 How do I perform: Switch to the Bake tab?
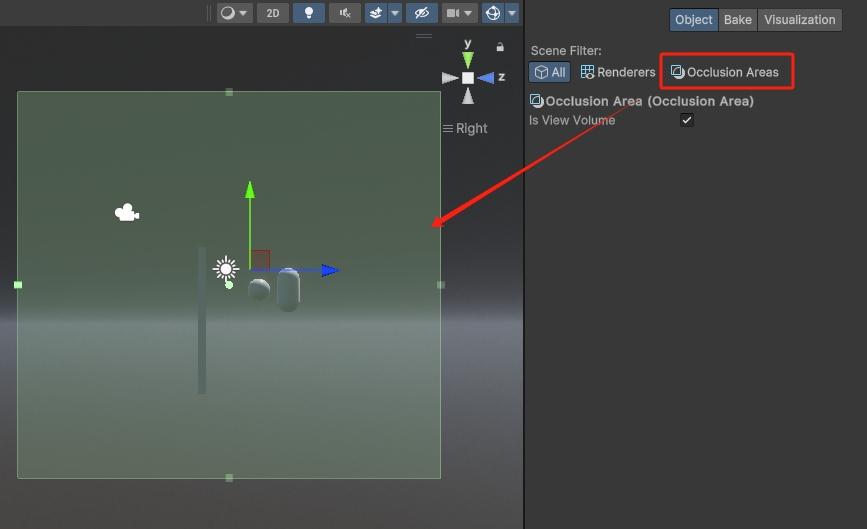coord(738,20)
